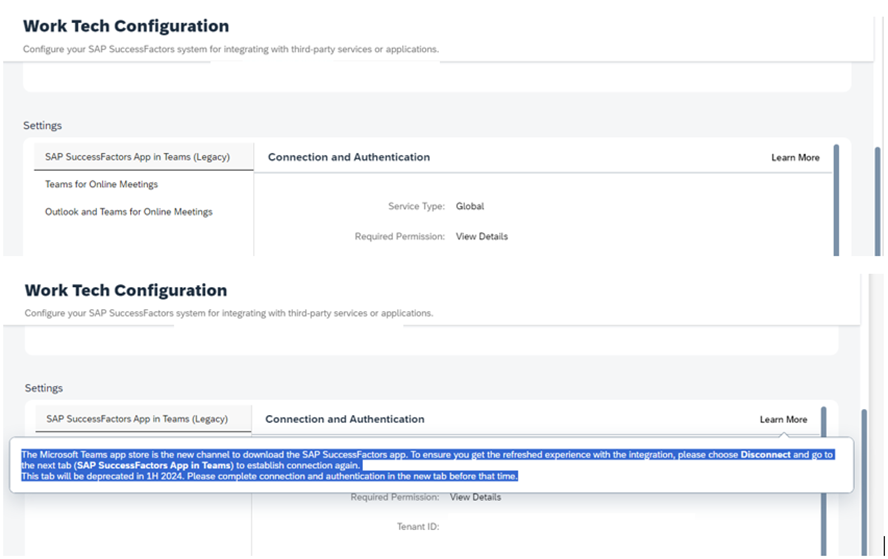Click Connection and Authentication heading in upper screenshot

pos(349,157)
